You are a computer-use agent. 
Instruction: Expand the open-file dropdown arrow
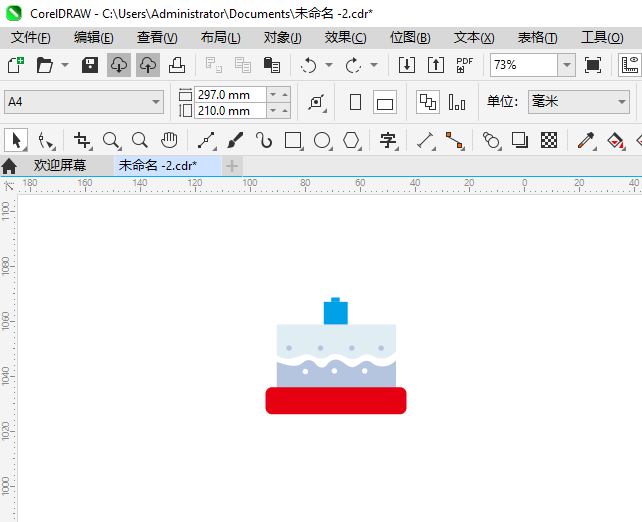point(65,65)
